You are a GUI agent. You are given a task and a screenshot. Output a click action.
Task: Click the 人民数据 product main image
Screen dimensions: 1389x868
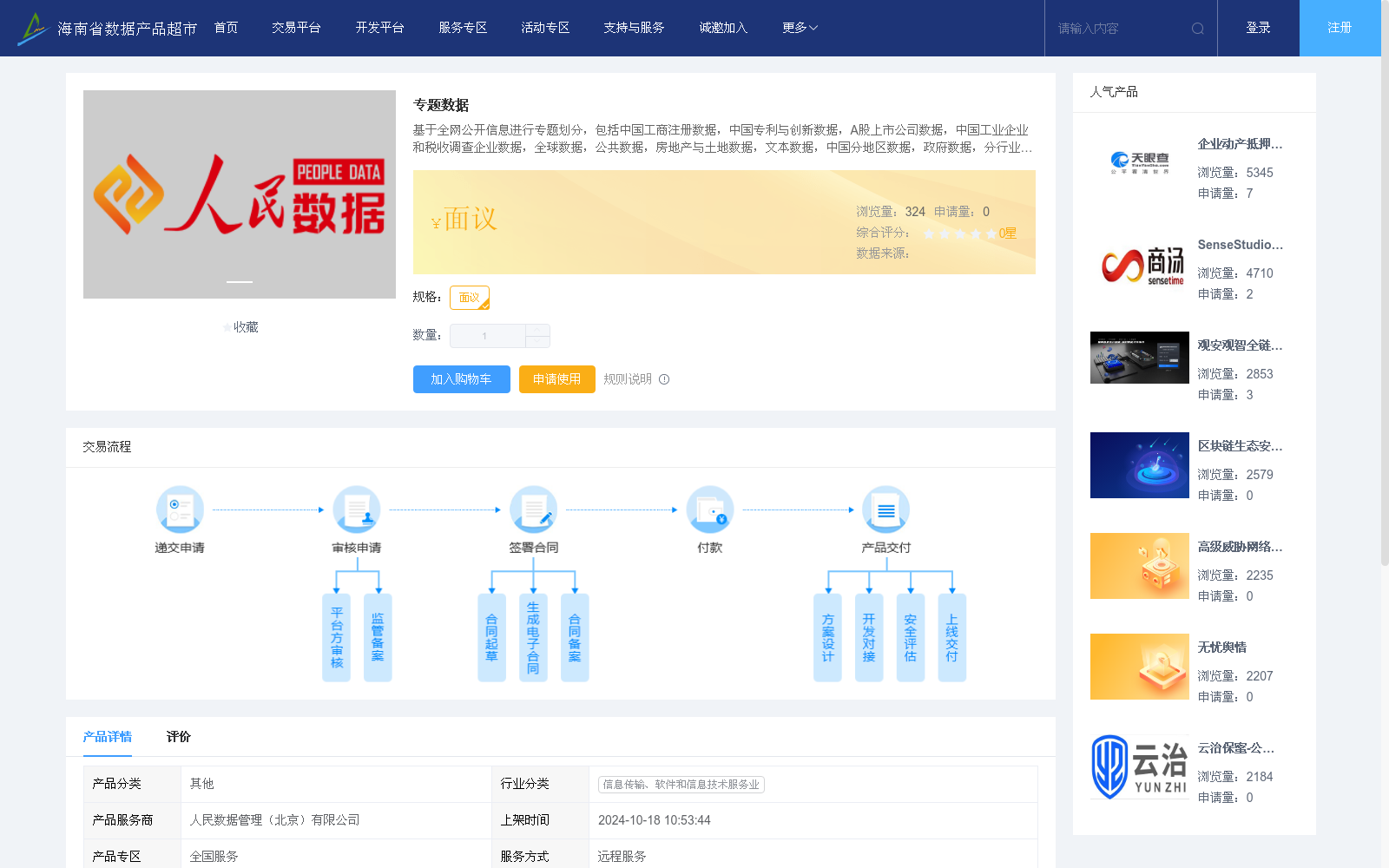point(240,194)
